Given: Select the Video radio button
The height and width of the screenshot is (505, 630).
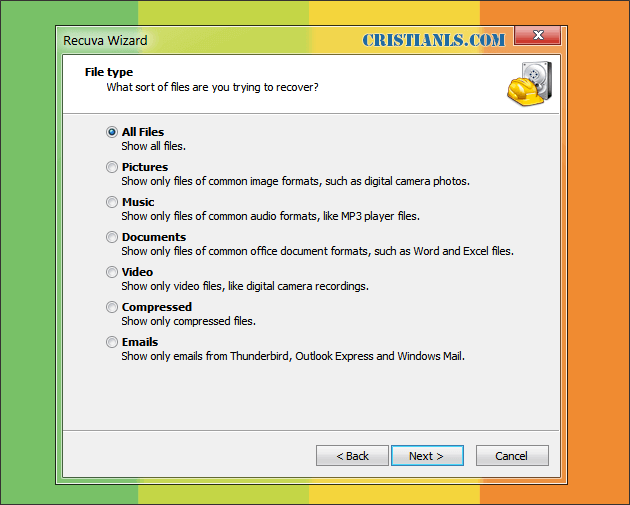Looking at the screenshot, I should pos(112,272).
